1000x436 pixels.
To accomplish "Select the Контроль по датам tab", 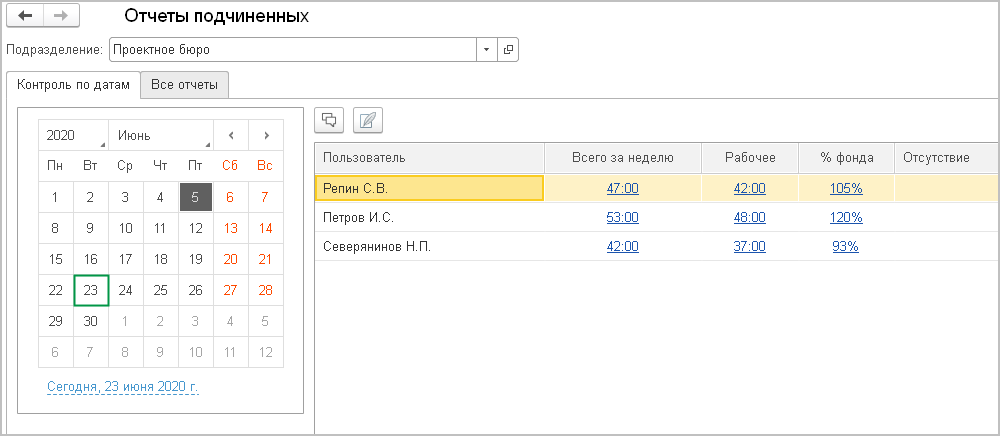I will 74,85.
